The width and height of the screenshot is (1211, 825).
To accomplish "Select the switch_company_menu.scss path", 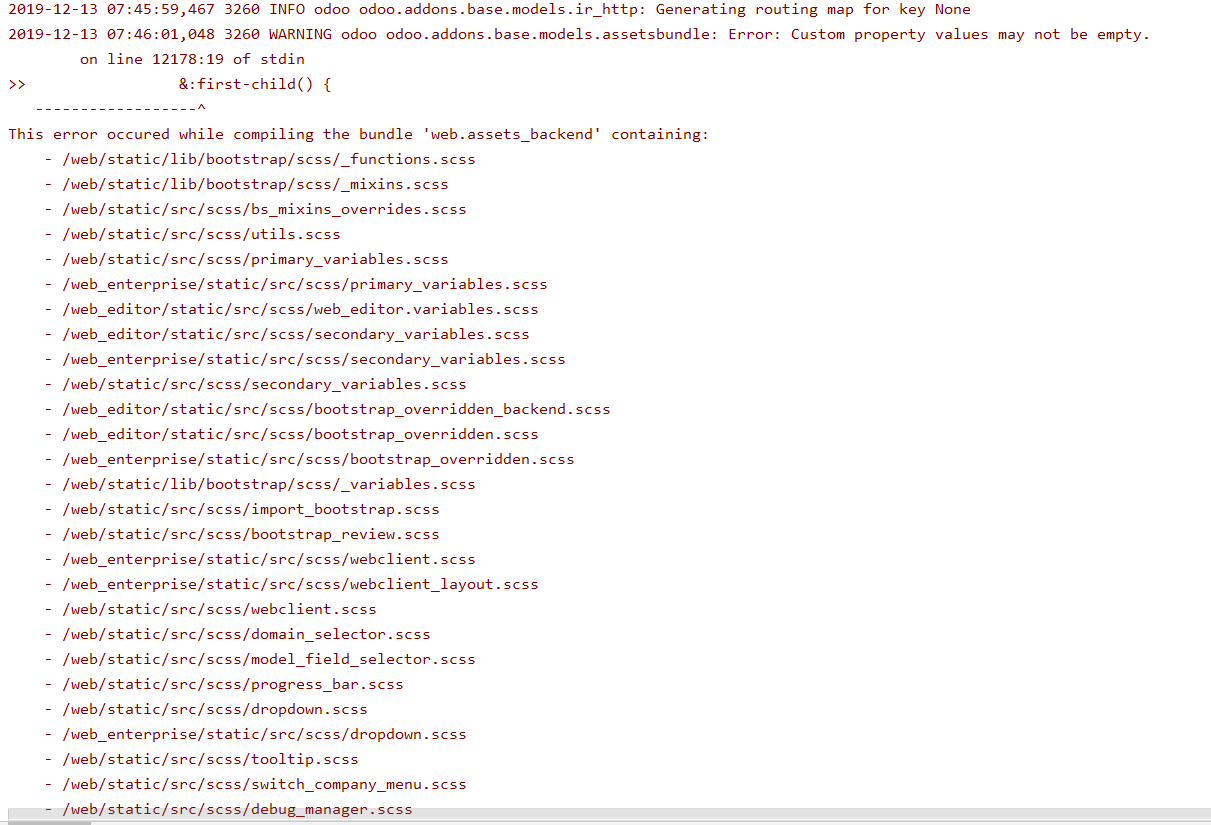I will tap(264, 784).
